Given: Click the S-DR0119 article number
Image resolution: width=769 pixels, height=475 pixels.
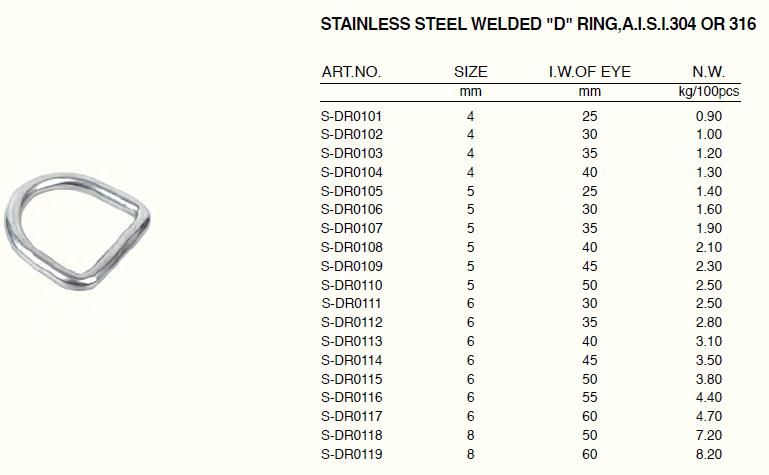Looking at the screenshot, I should 351,454.
